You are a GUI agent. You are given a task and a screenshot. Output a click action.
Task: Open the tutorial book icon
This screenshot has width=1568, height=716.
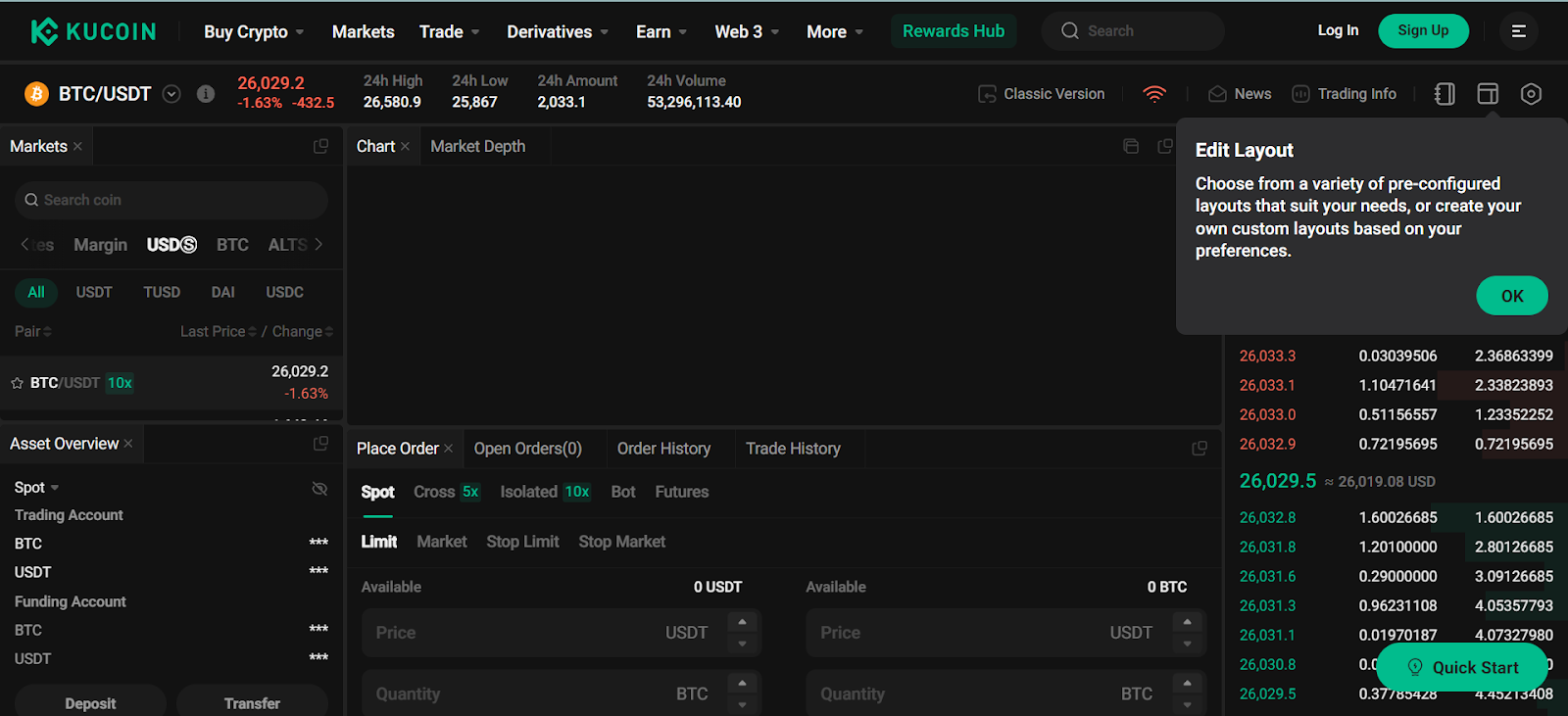click(x=1445, y=94)
